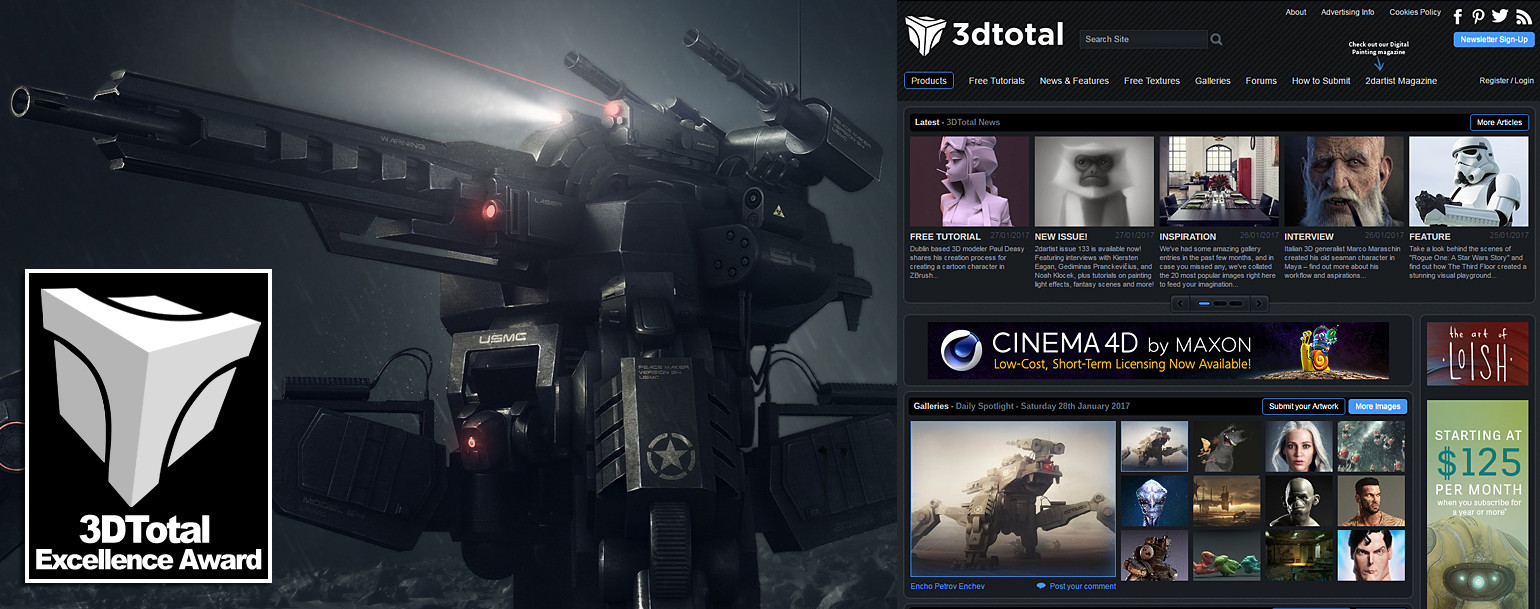Image resolution: width=1540 pixels, height=609 pixels.
Task: Click the INTERVIEW headline
Action: pos(1309,237)
